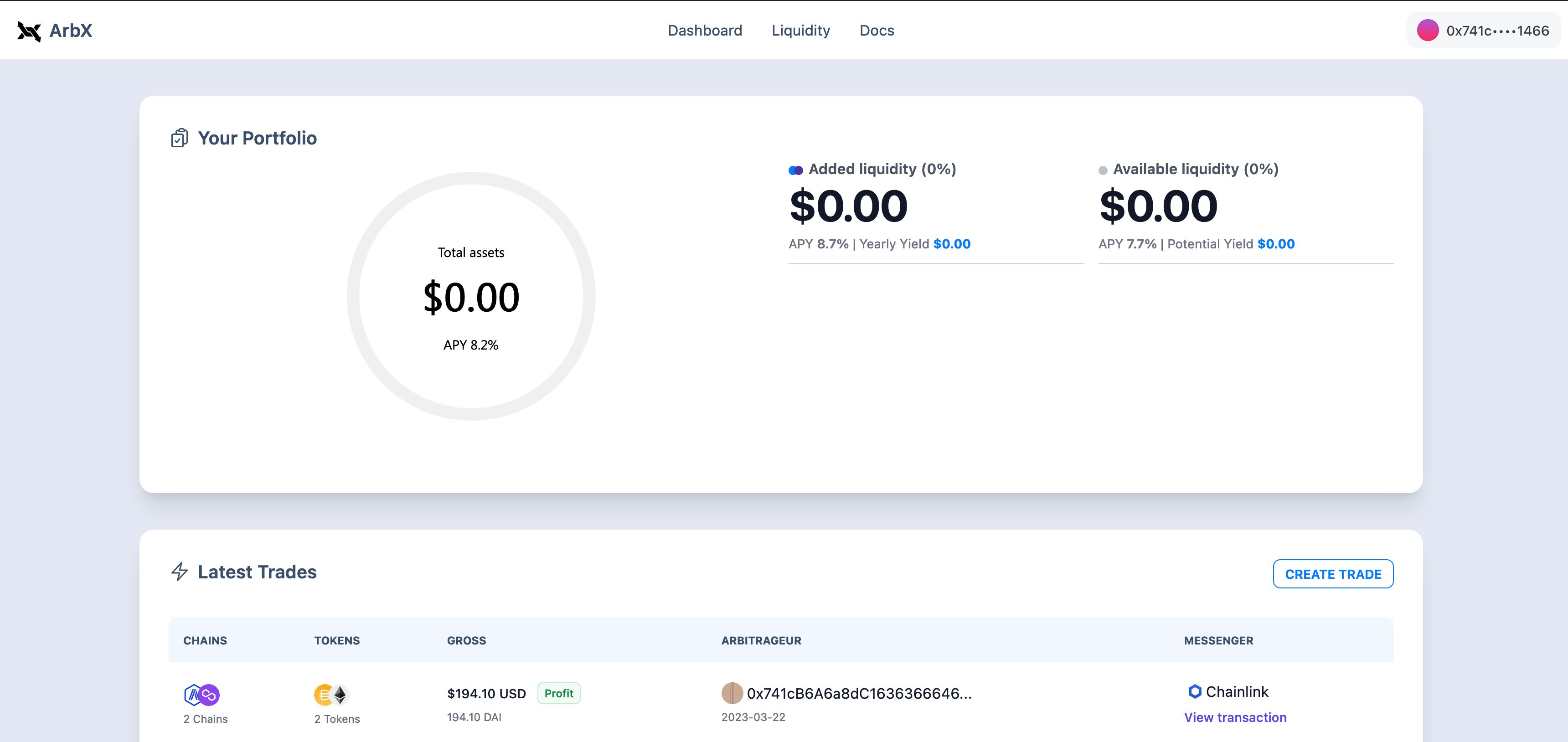Open the View transaction link
This screenshot has width=1568, height=742.
(1235, 718)
